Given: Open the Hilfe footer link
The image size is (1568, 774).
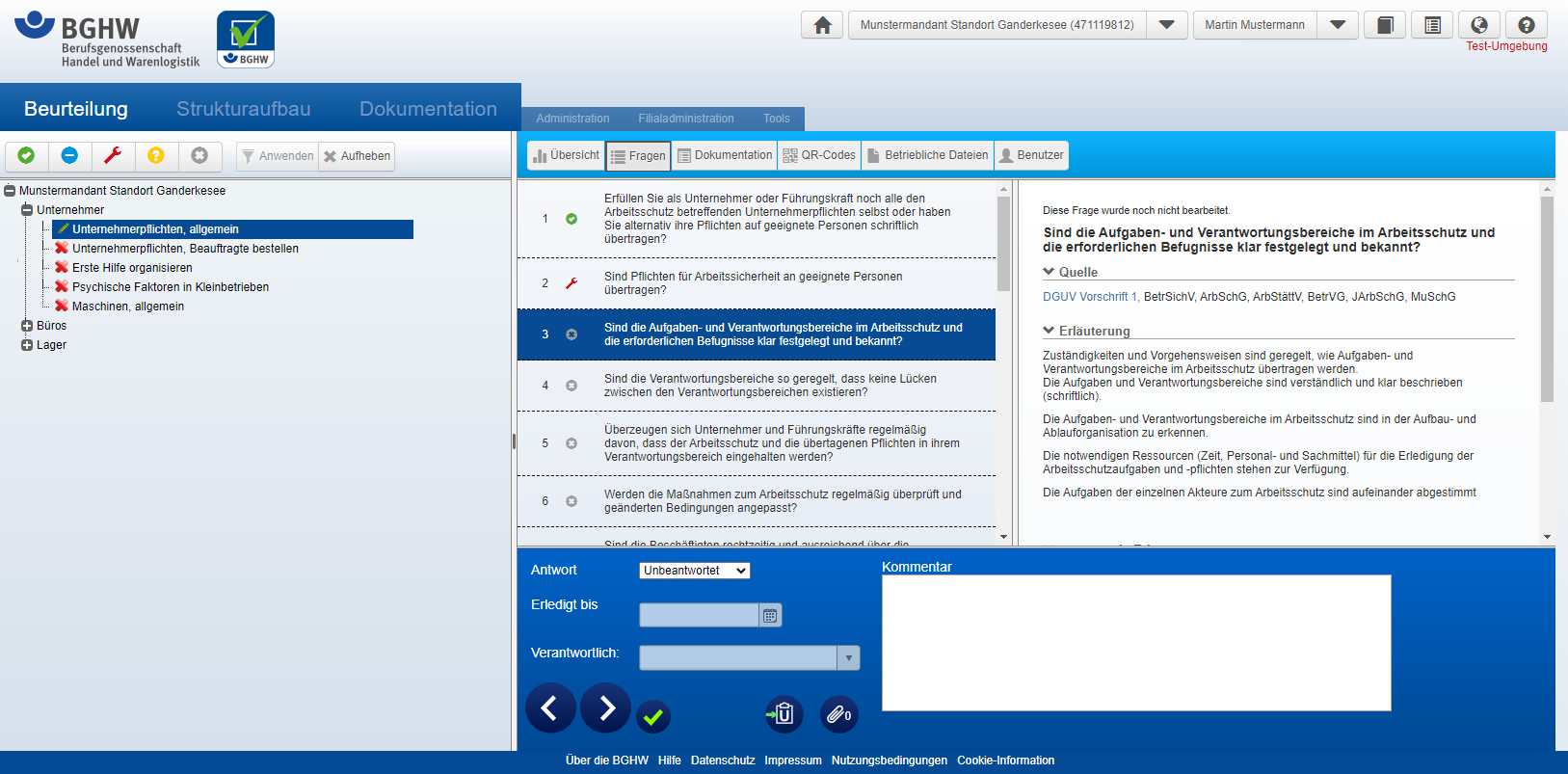Looking at the screenshot, I should 670,761.
